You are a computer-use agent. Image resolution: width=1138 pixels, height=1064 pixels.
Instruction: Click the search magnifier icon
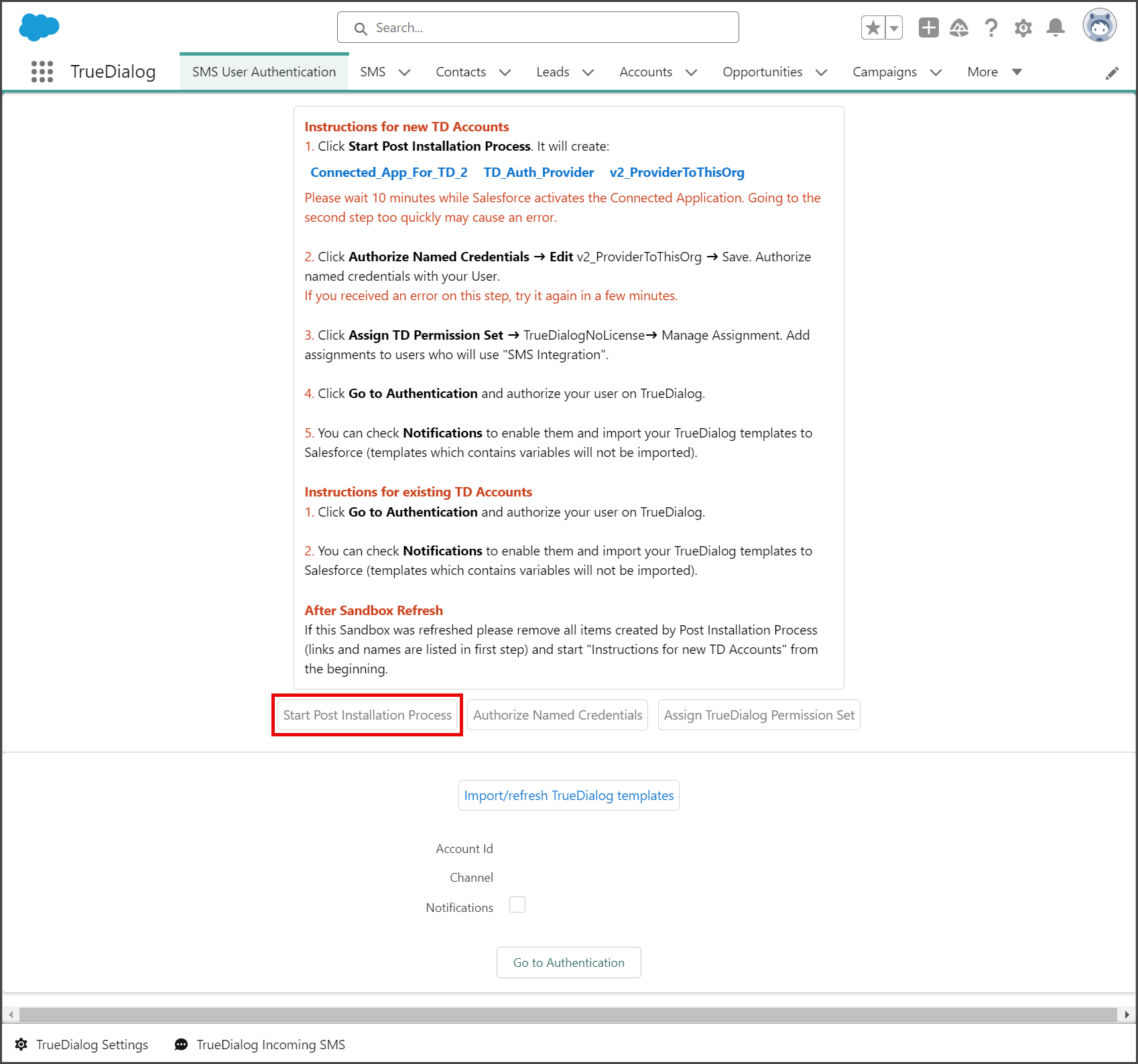(x=361, y=29)
